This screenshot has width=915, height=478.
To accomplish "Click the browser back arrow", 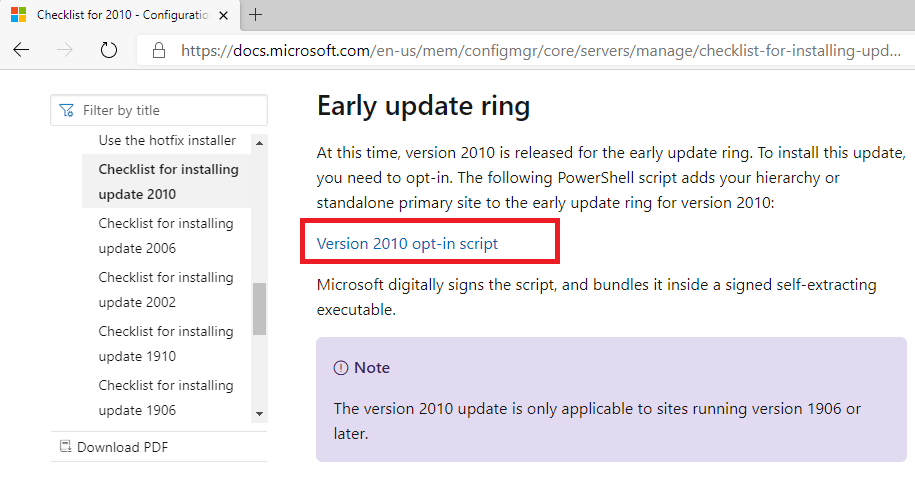I will (21, 50).
